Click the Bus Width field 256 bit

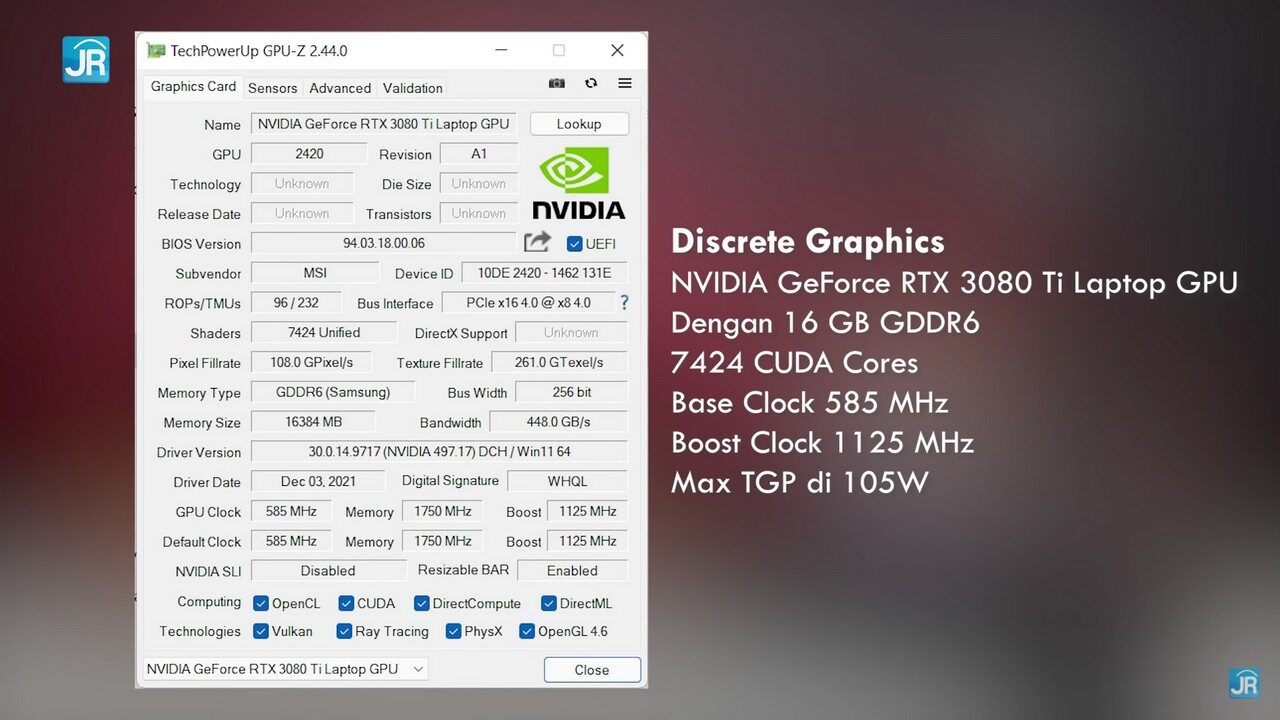[x=571, y=392]
